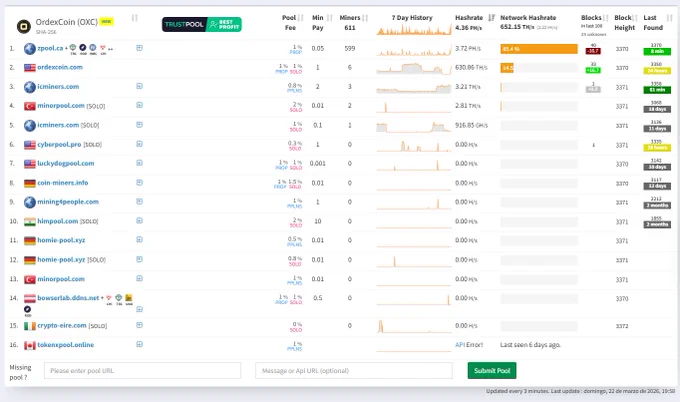The image size is (680, 402).
Task: Sort table by Miners count arrows
Action: pyautogui.click(x=365, y=18)
